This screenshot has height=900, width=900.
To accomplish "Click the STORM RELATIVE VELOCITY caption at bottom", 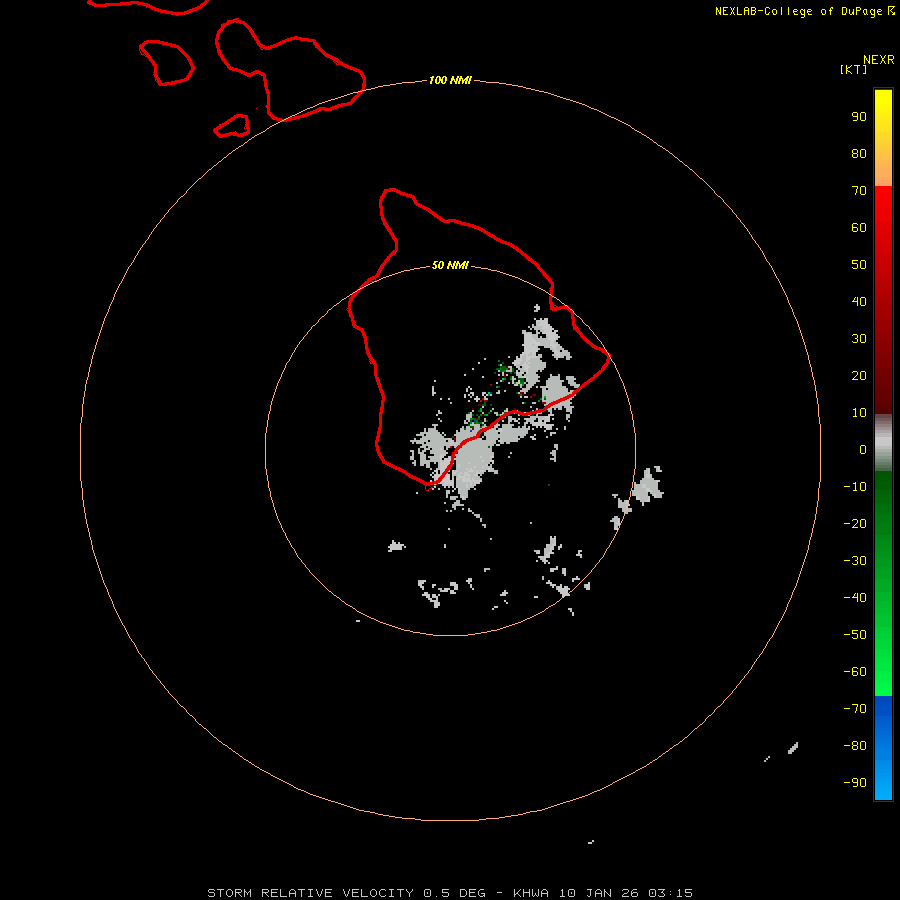I will click(x=450, y=893).
